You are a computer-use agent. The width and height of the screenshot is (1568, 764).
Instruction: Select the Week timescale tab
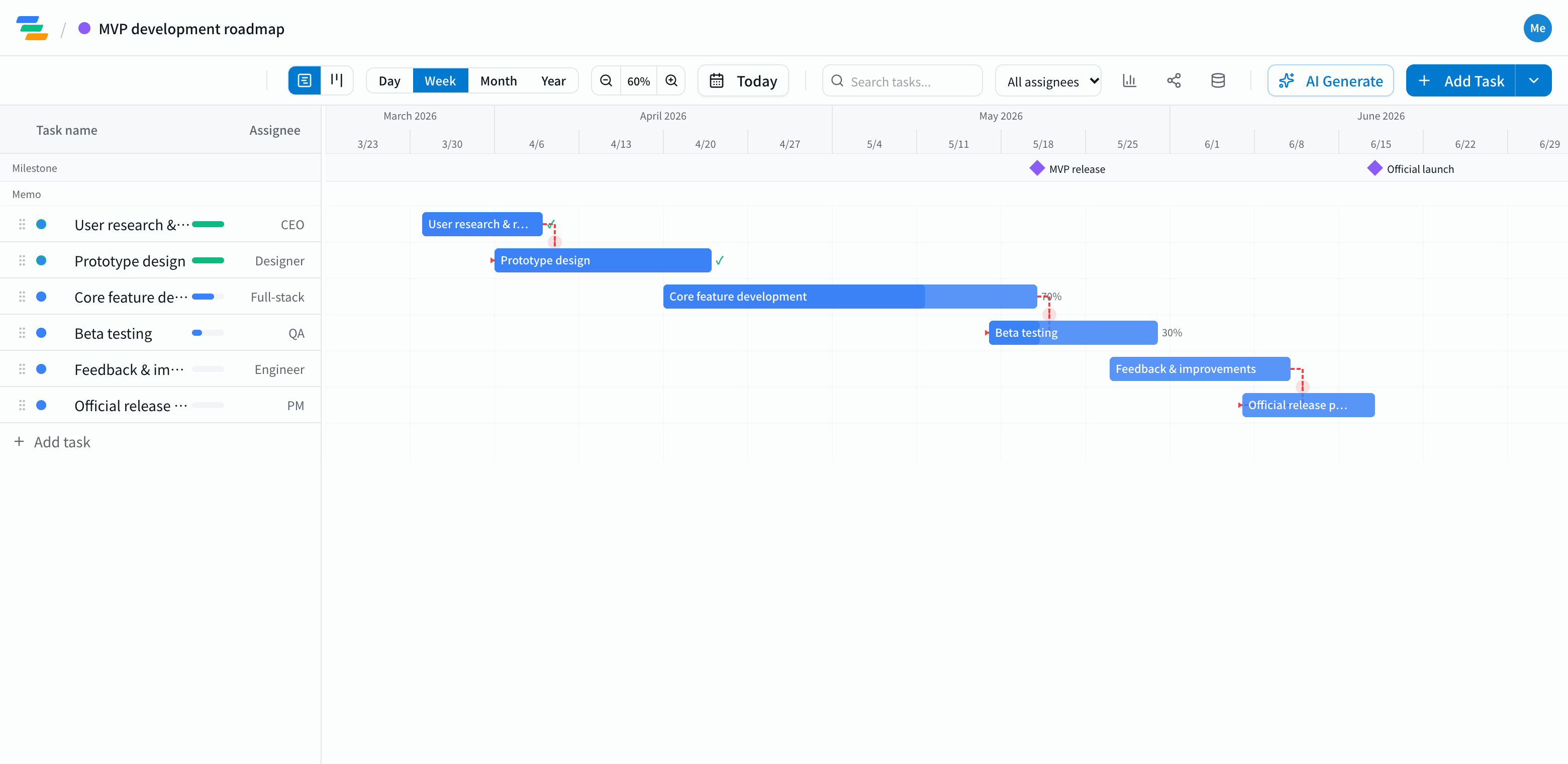[x=440, y=81]
